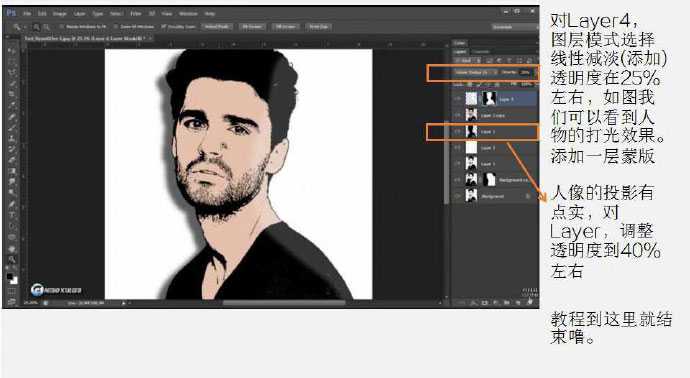This screenshot has width=690, height=378.
Task: Select the Move tool in the toolbox
Action: click(11, 51)
